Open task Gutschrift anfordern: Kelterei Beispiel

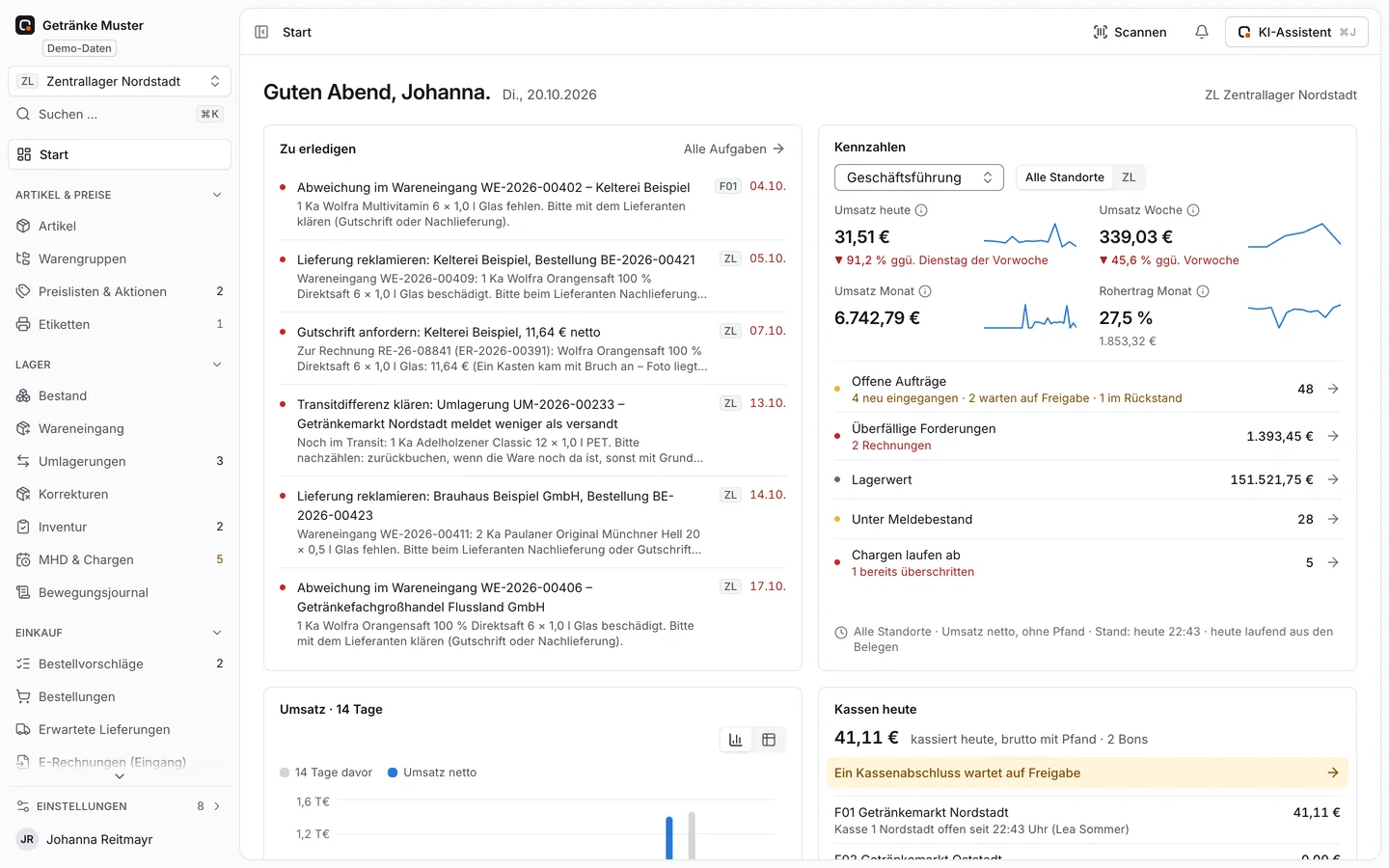(532, 348)
